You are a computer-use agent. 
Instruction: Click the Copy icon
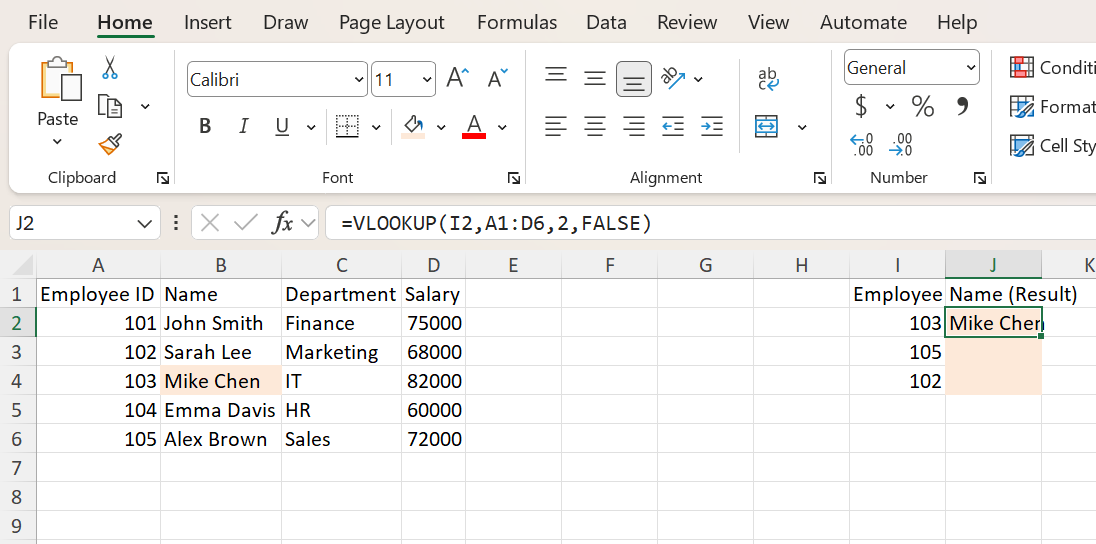coord(110,106)
